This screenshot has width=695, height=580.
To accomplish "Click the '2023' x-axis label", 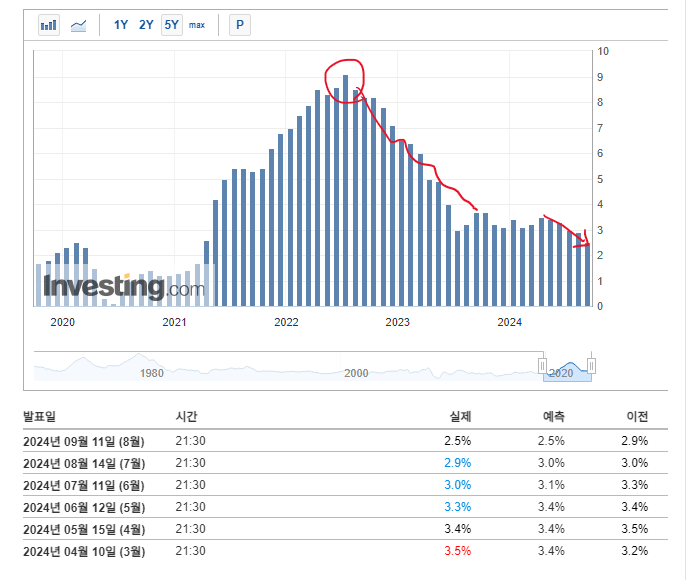I will click(397, 322).
